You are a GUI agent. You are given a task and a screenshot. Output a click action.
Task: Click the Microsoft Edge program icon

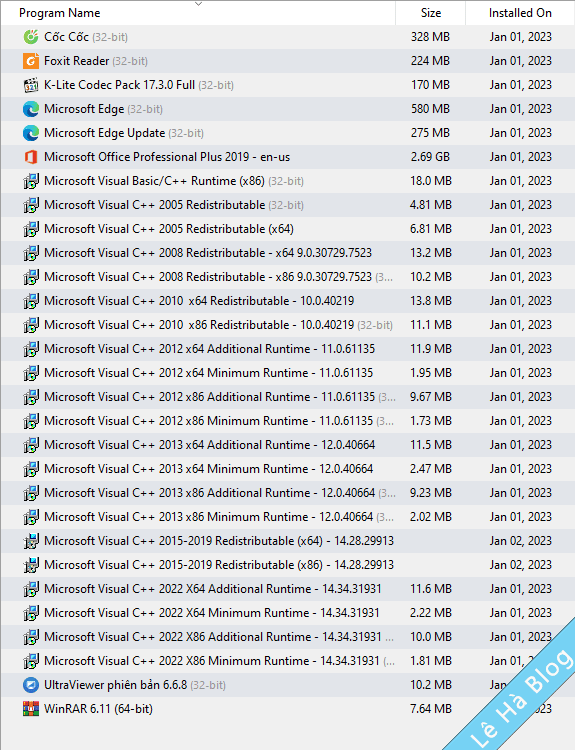pos(31,109)
